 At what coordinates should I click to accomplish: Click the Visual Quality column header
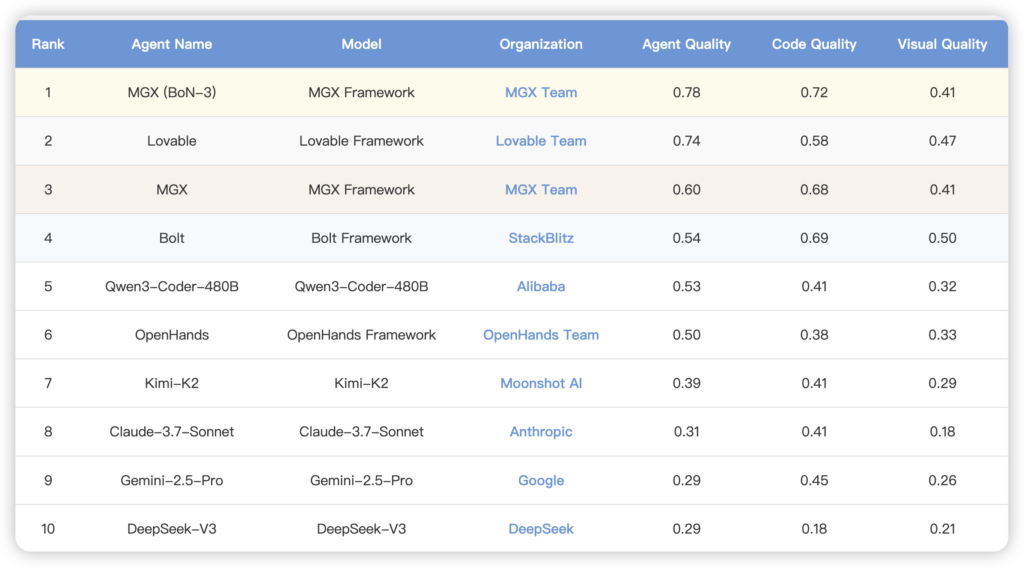[942, 44]
